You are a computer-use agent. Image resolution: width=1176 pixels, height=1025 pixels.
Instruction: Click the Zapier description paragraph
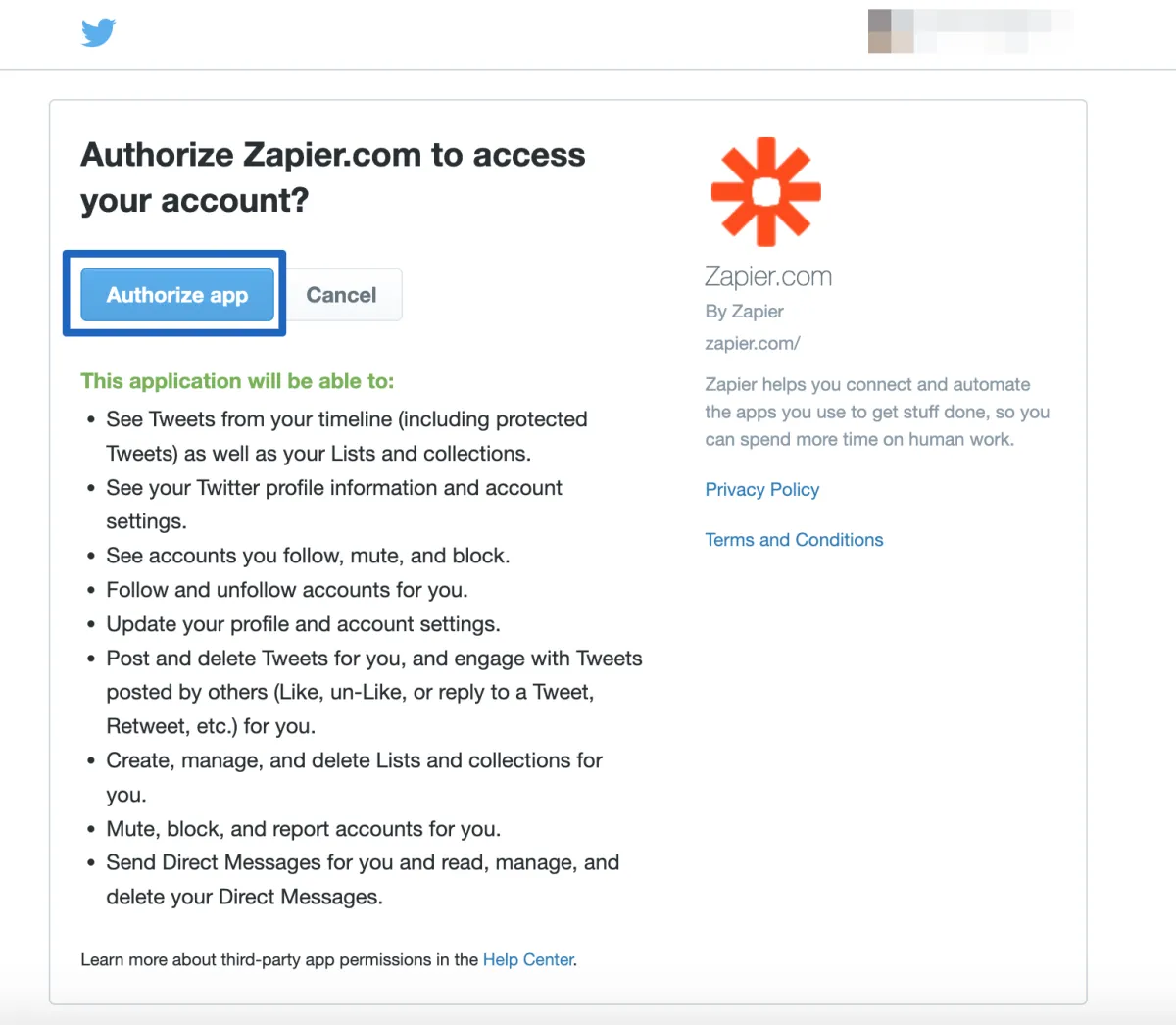(877, 413)
